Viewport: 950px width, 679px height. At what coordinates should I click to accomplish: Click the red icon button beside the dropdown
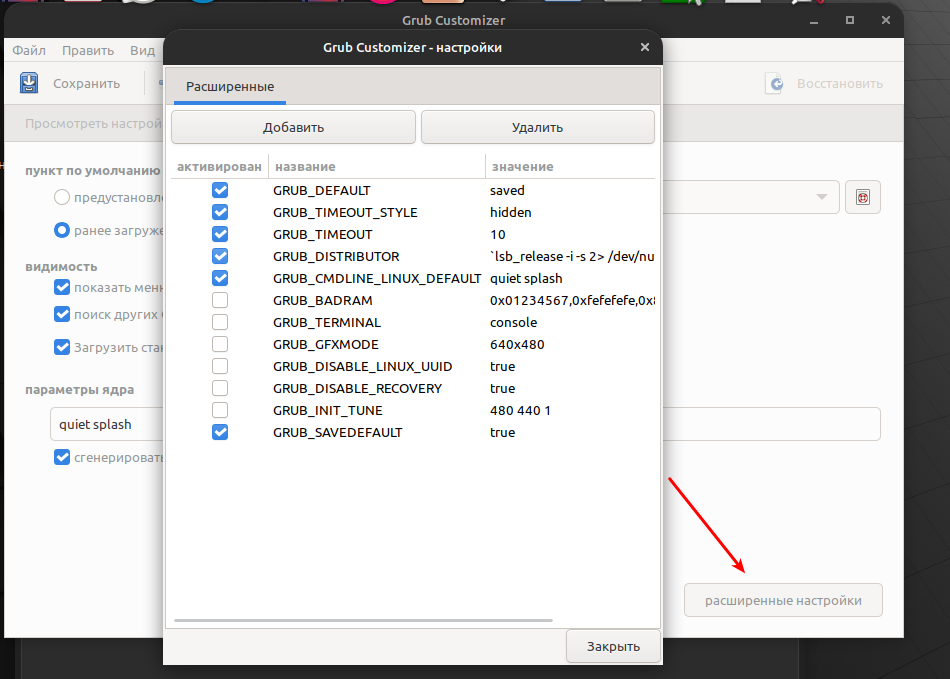coord(863,197)
